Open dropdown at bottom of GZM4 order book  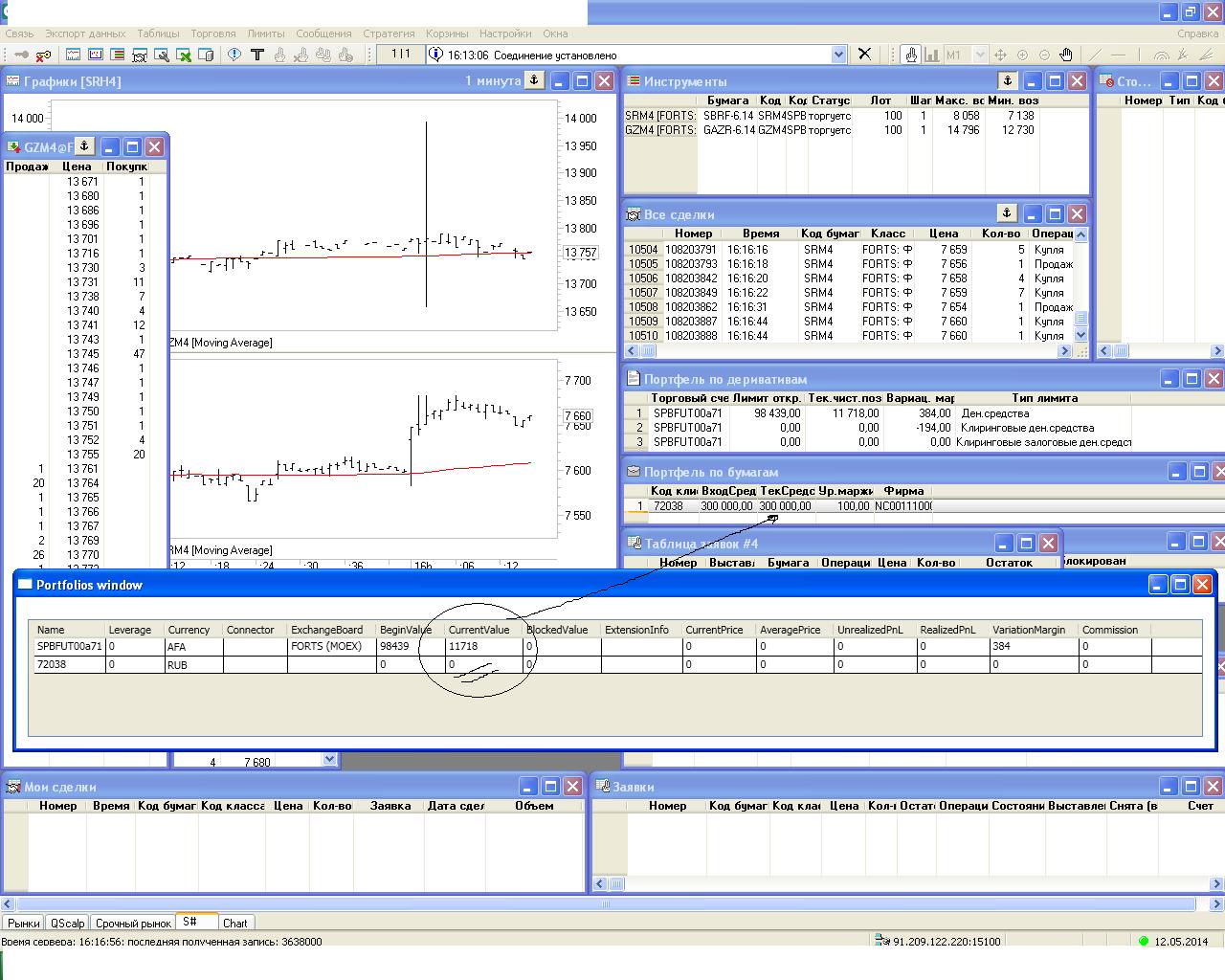coord(329,760)
